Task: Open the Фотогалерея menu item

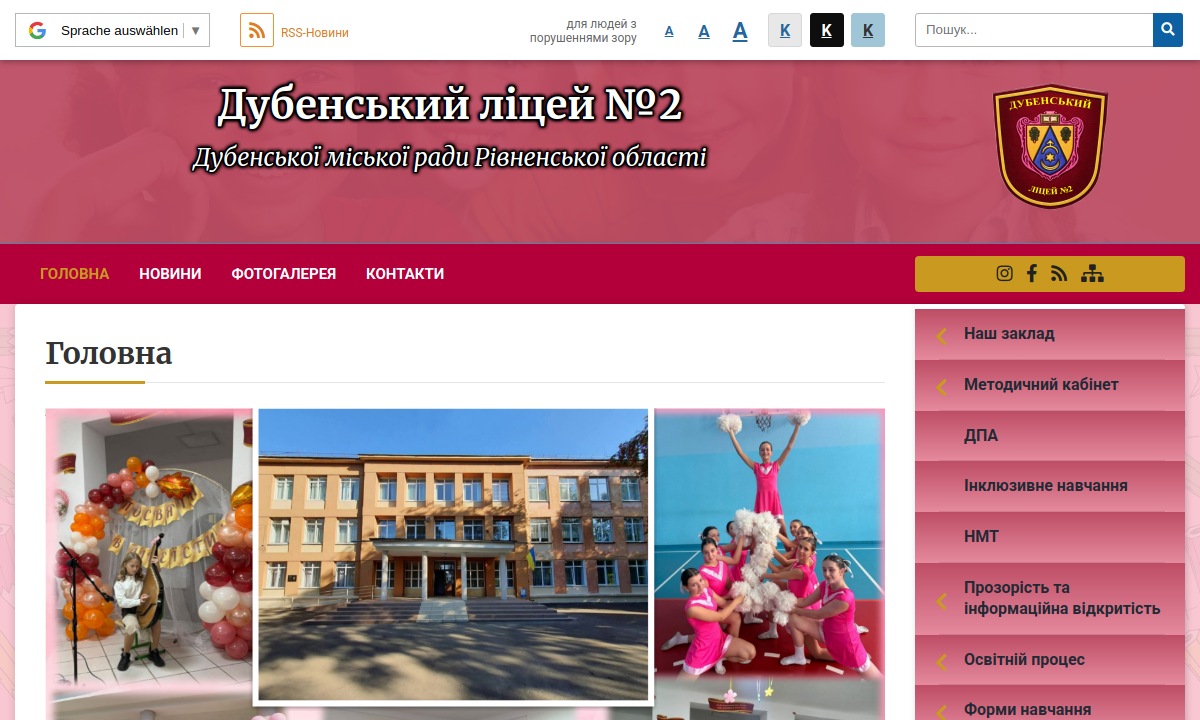Action: coord(283,274)
